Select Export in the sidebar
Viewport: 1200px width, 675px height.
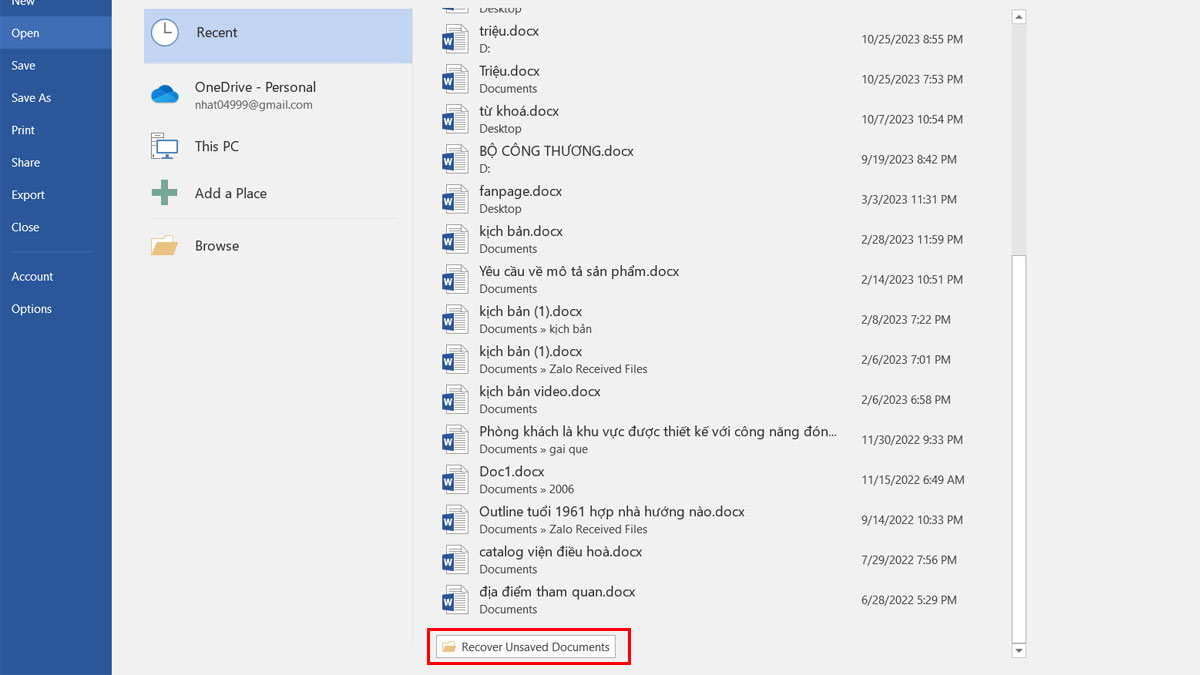[x=27, y=194]
